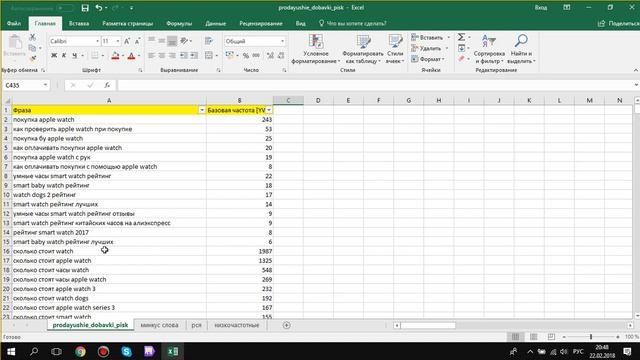
Task: Click the red font color A icon
Action: click(x=131, y=56)
